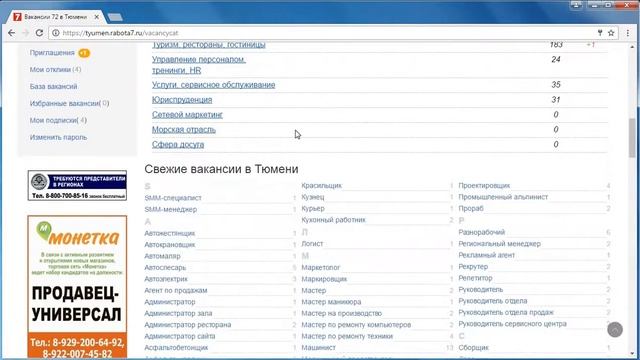The width and height of the screenshot is (640, 360).
Task: Open Машинист vacancies
Action: 319,348
